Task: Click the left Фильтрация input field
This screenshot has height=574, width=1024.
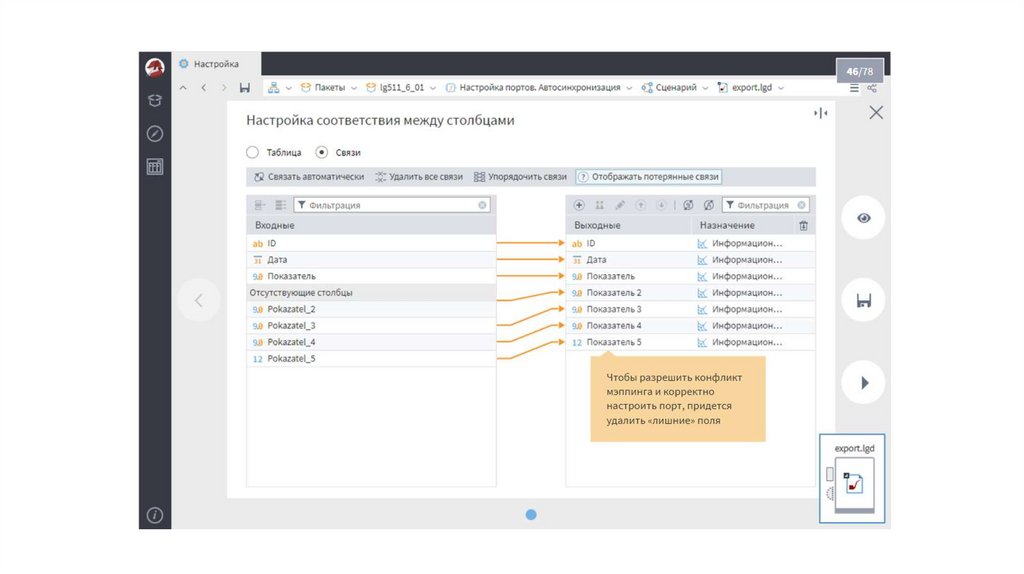Action: [390, 205]
